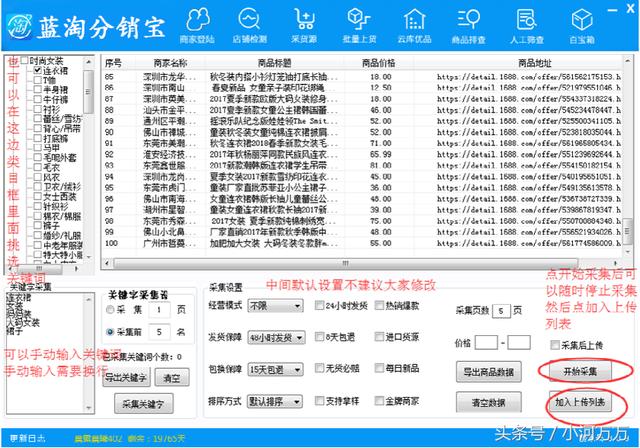Check the 进口货源 option
This screenshot has height=448, width=640.
pyautogui.click(x=379, y=337)
